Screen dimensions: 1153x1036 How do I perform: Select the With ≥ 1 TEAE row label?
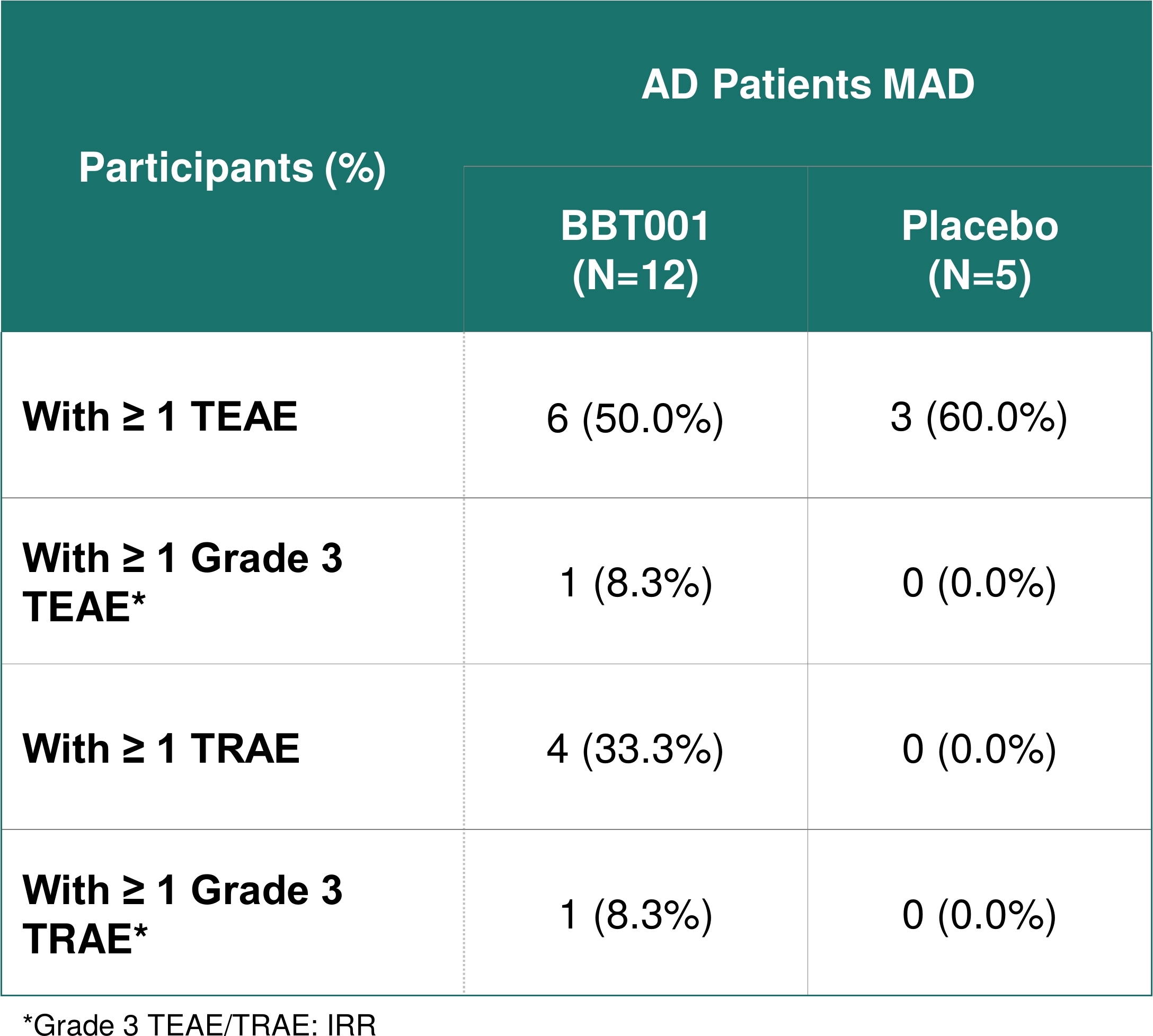160,417
